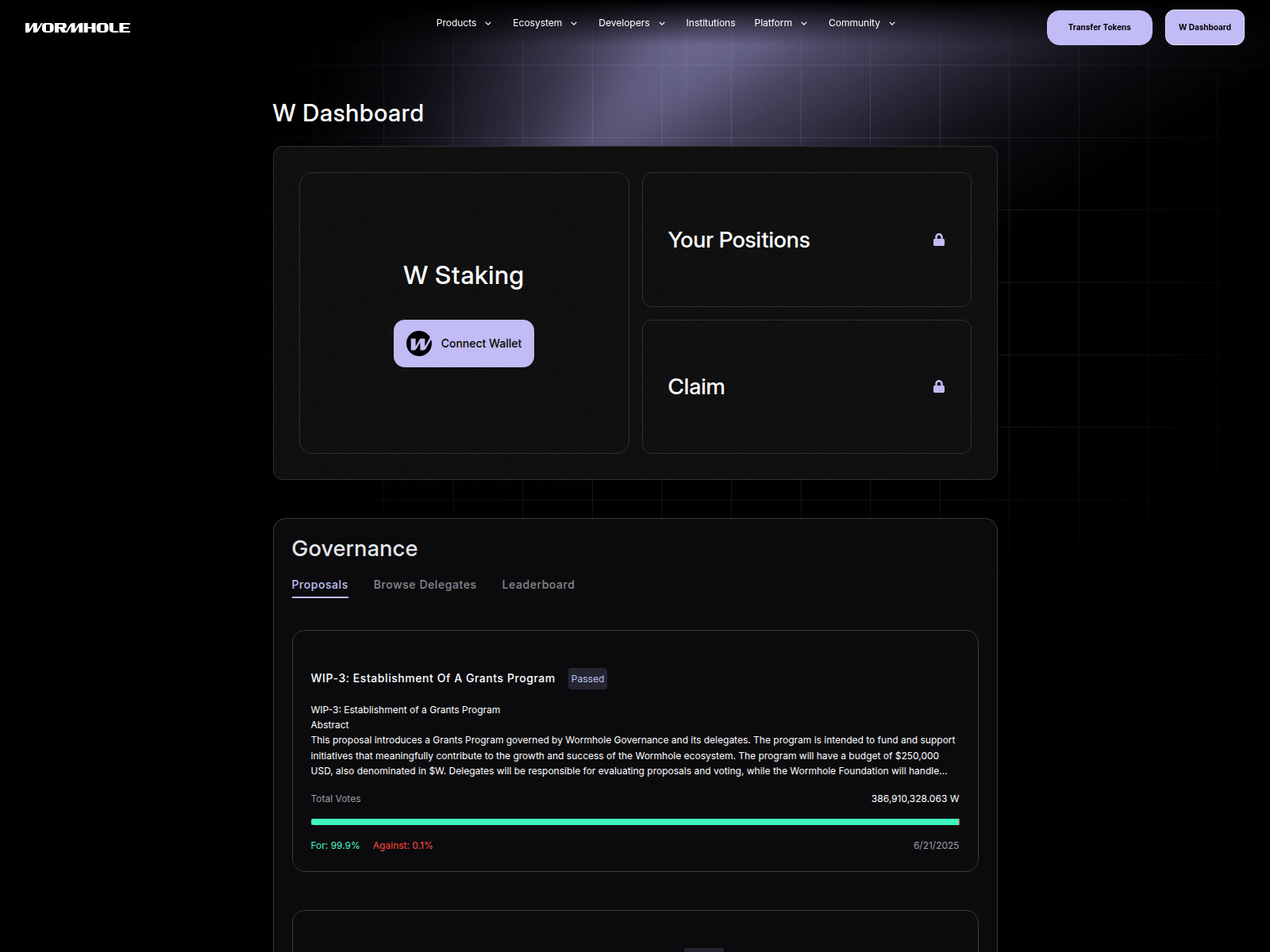Click the Connect Wallet button

tap(464, 344)
